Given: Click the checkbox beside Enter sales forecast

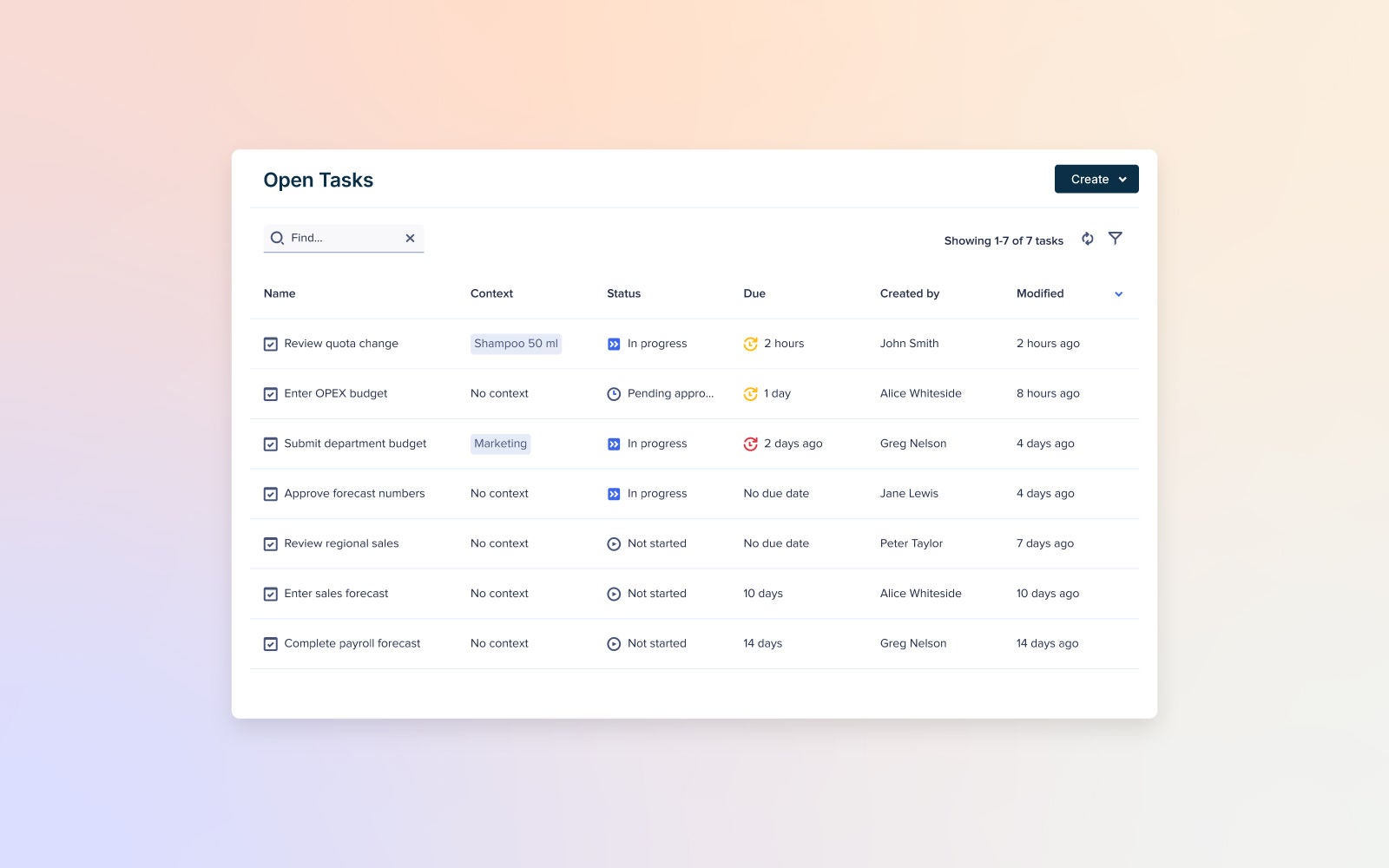Looking at the screenshot, I should 271,593.
